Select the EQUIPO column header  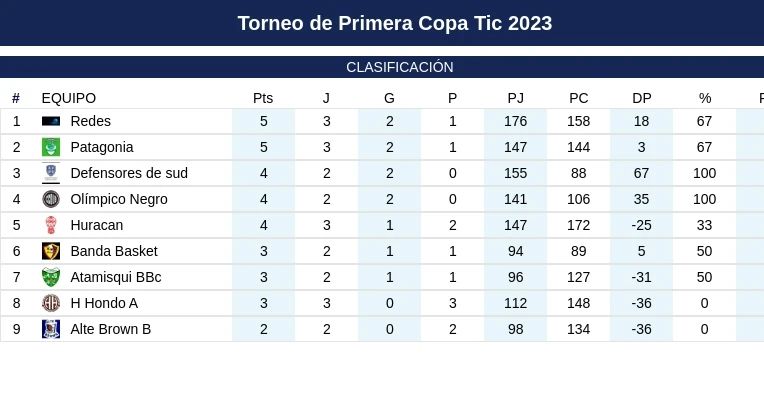click(x=69, y=98)
